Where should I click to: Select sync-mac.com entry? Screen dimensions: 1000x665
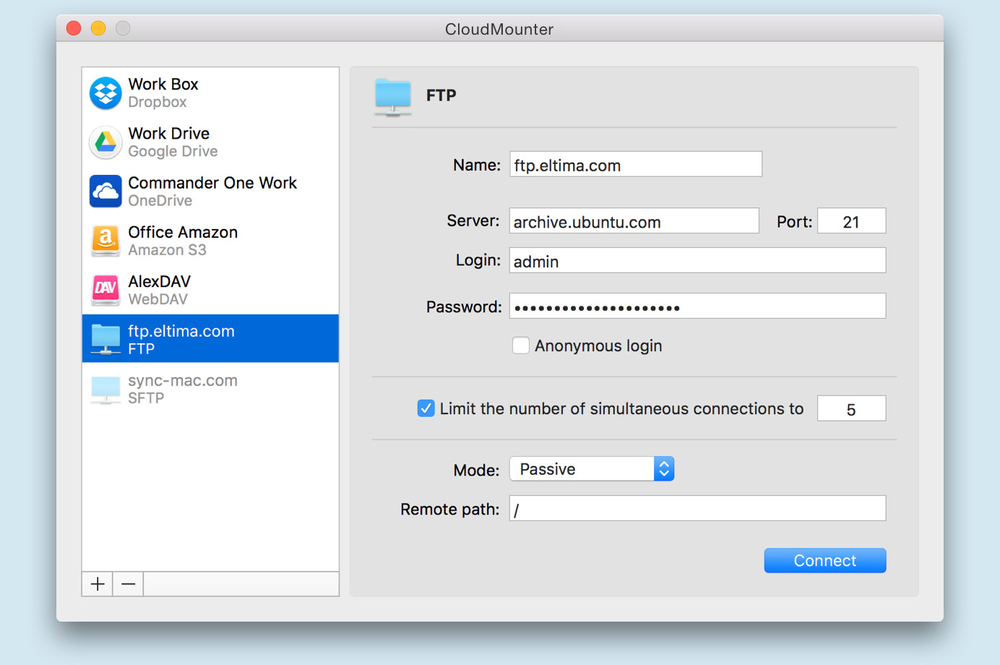tap(210, 388)
